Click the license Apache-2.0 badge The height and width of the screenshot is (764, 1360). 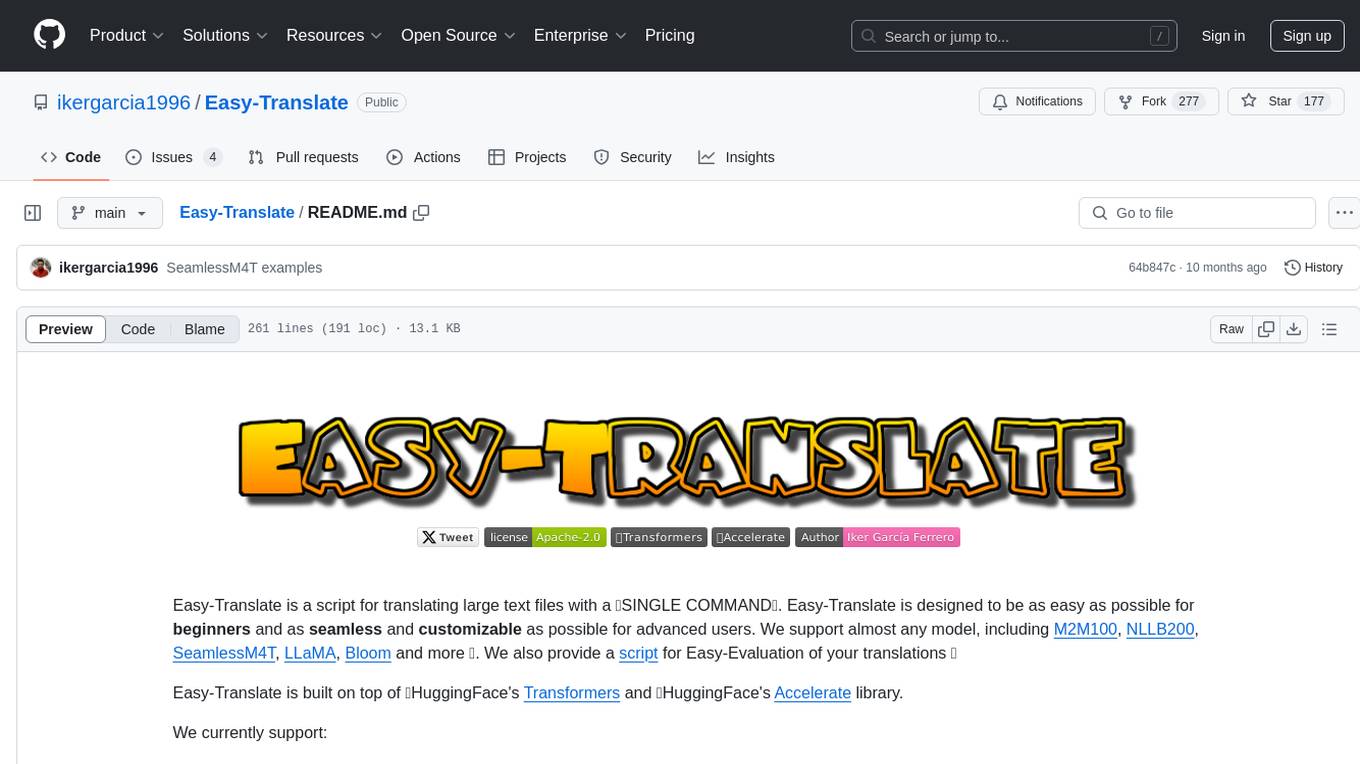(545, 537)
